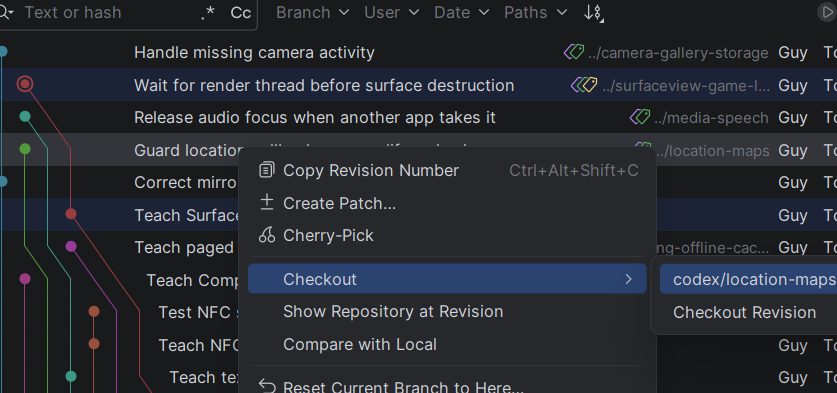Click the reset arrow icon
The height and width of the screenshot is (393, 837).
(x=266, y=386)
